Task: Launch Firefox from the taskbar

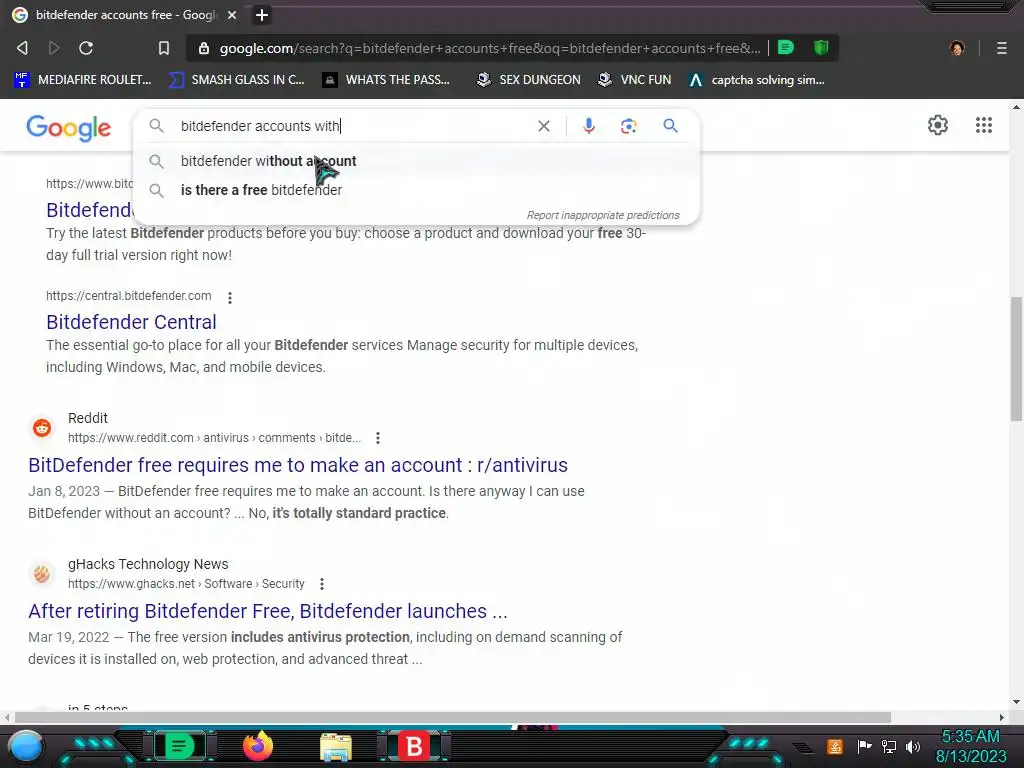Action: (x=257, y=746)
